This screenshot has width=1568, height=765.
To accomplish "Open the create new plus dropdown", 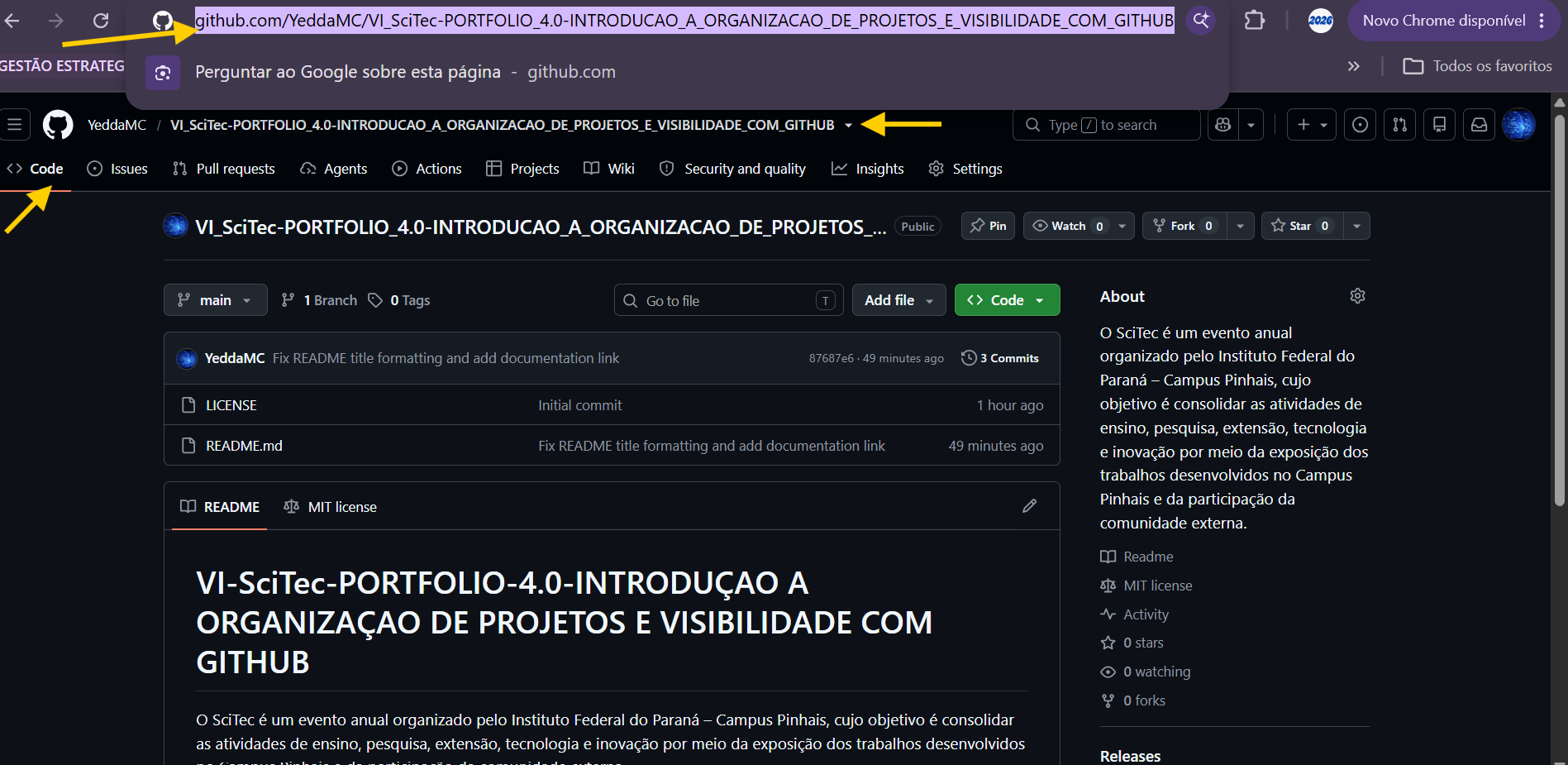I will (1312, 125).
